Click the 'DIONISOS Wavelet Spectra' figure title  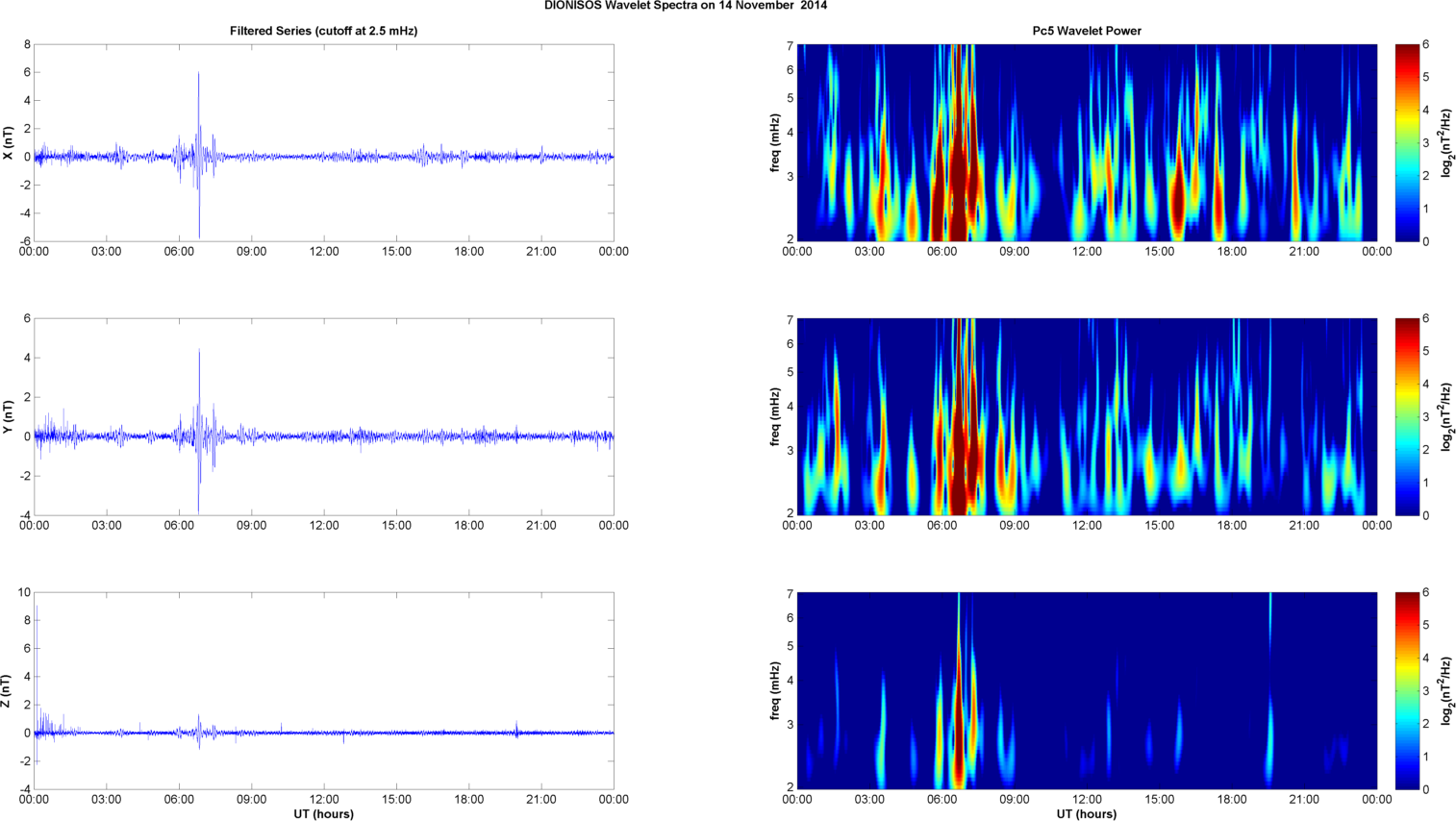686,6
